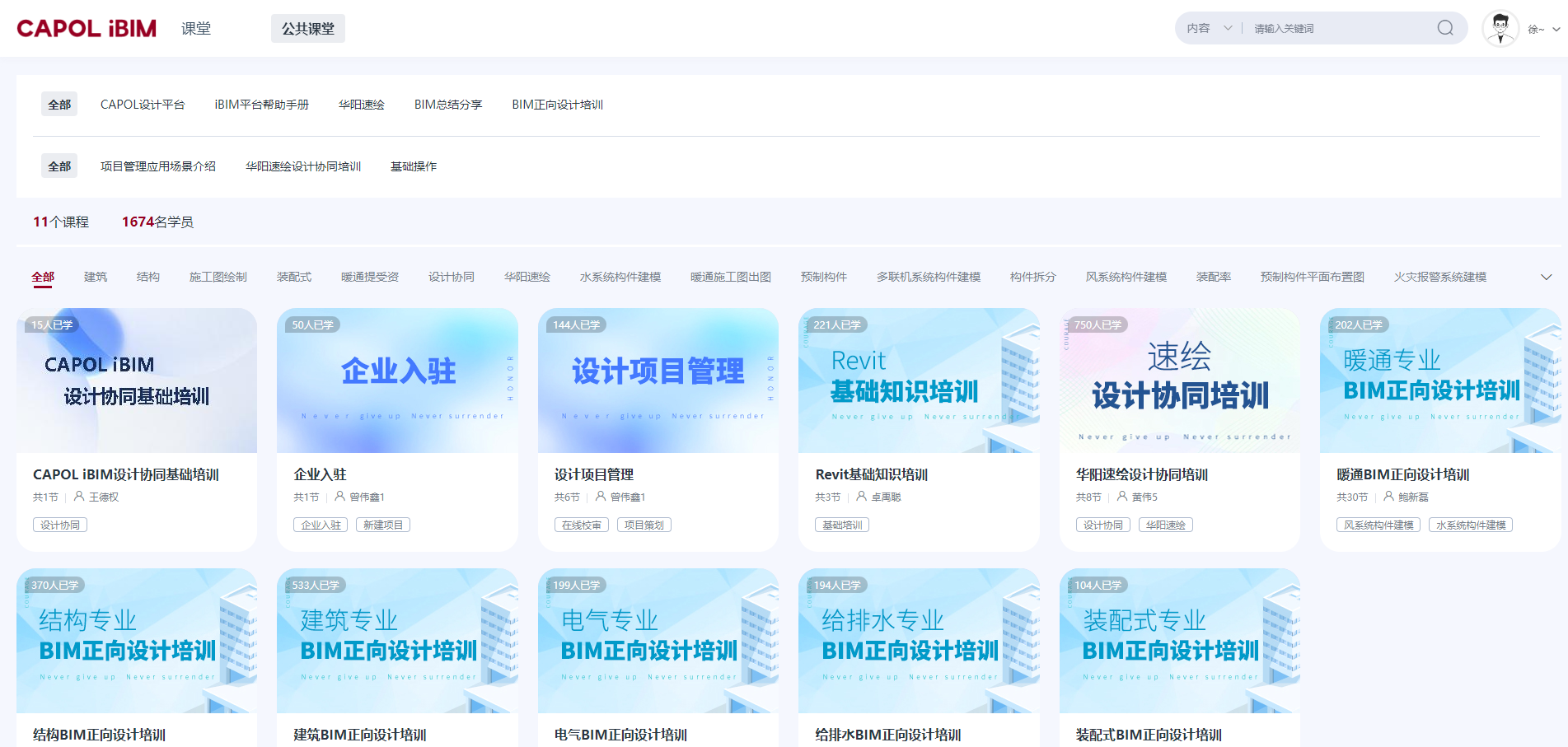Filter by the 水系统构件建模 tag in filter row
The image size is (1568, 747).
point(620,277)
